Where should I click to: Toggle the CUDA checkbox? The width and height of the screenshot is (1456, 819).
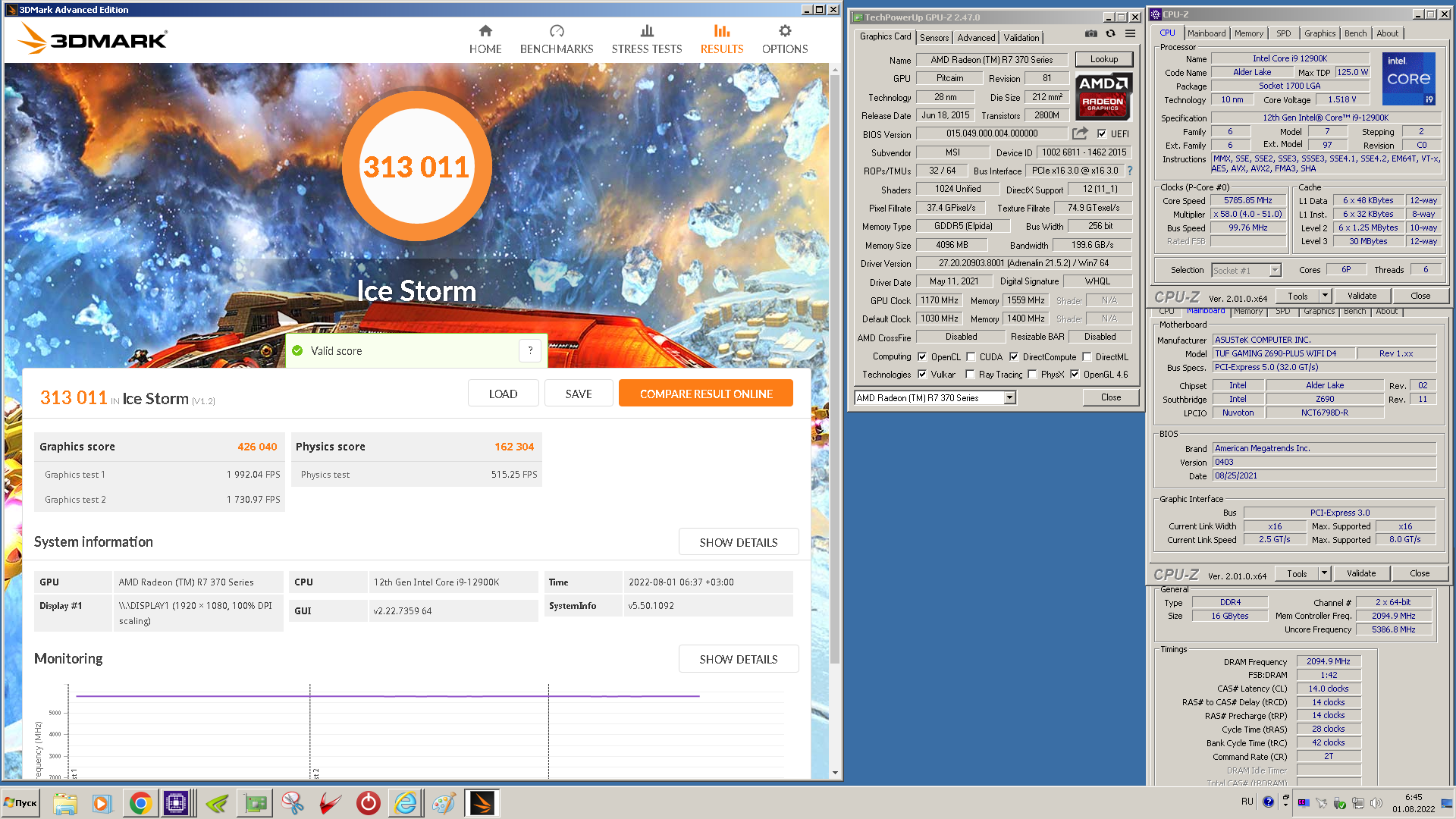tap(971, 357)
